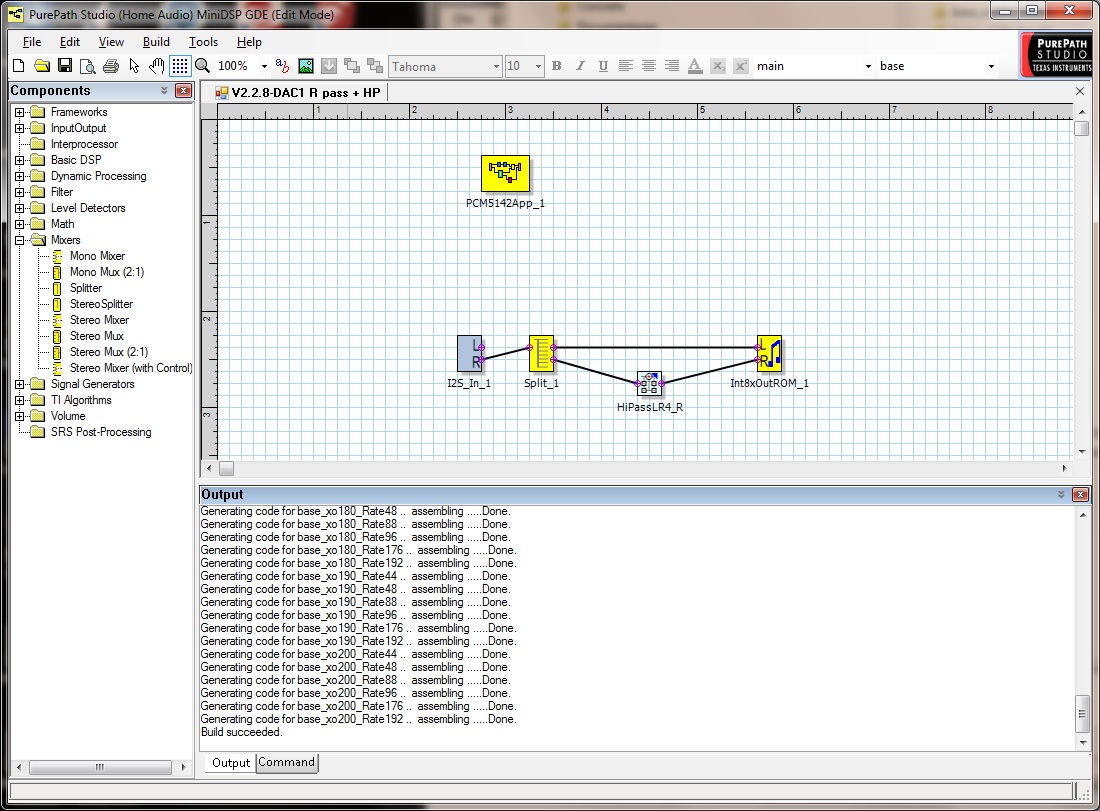The width and height of the screenshot is (1100, 811).
Task: Open the Tools menu
Action: coord(203,42)
